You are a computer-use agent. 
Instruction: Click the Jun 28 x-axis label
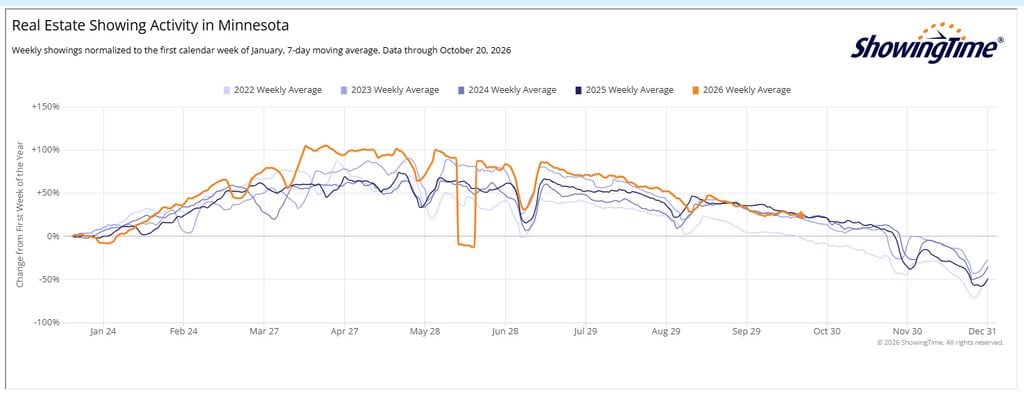point(505,332)
